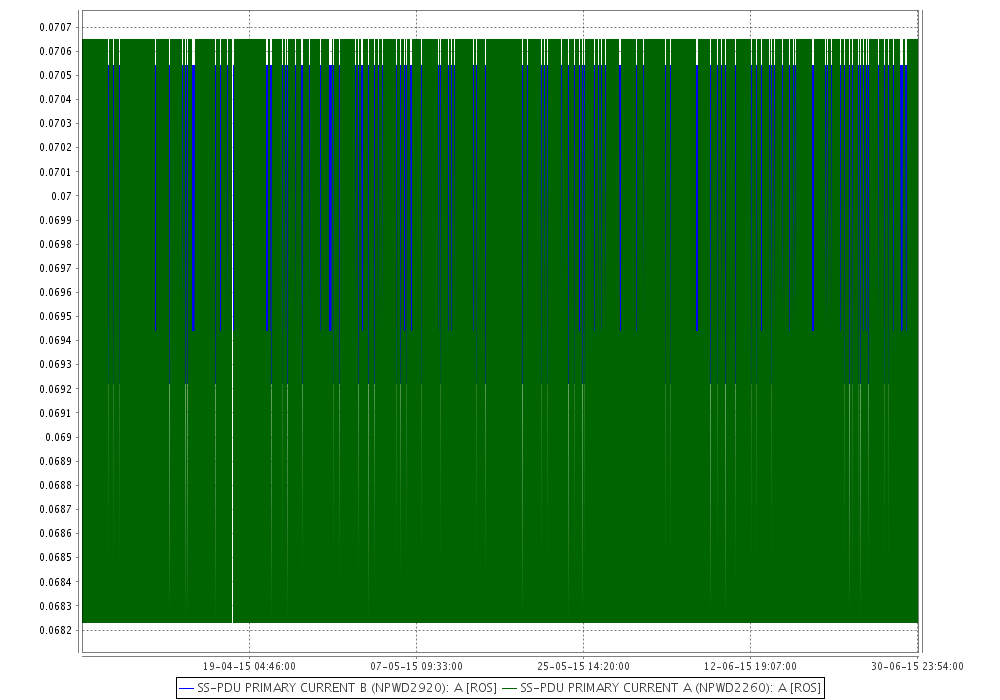Click y-axis value 0.0685
The image size is (1000, 700).
click(55, 557)
